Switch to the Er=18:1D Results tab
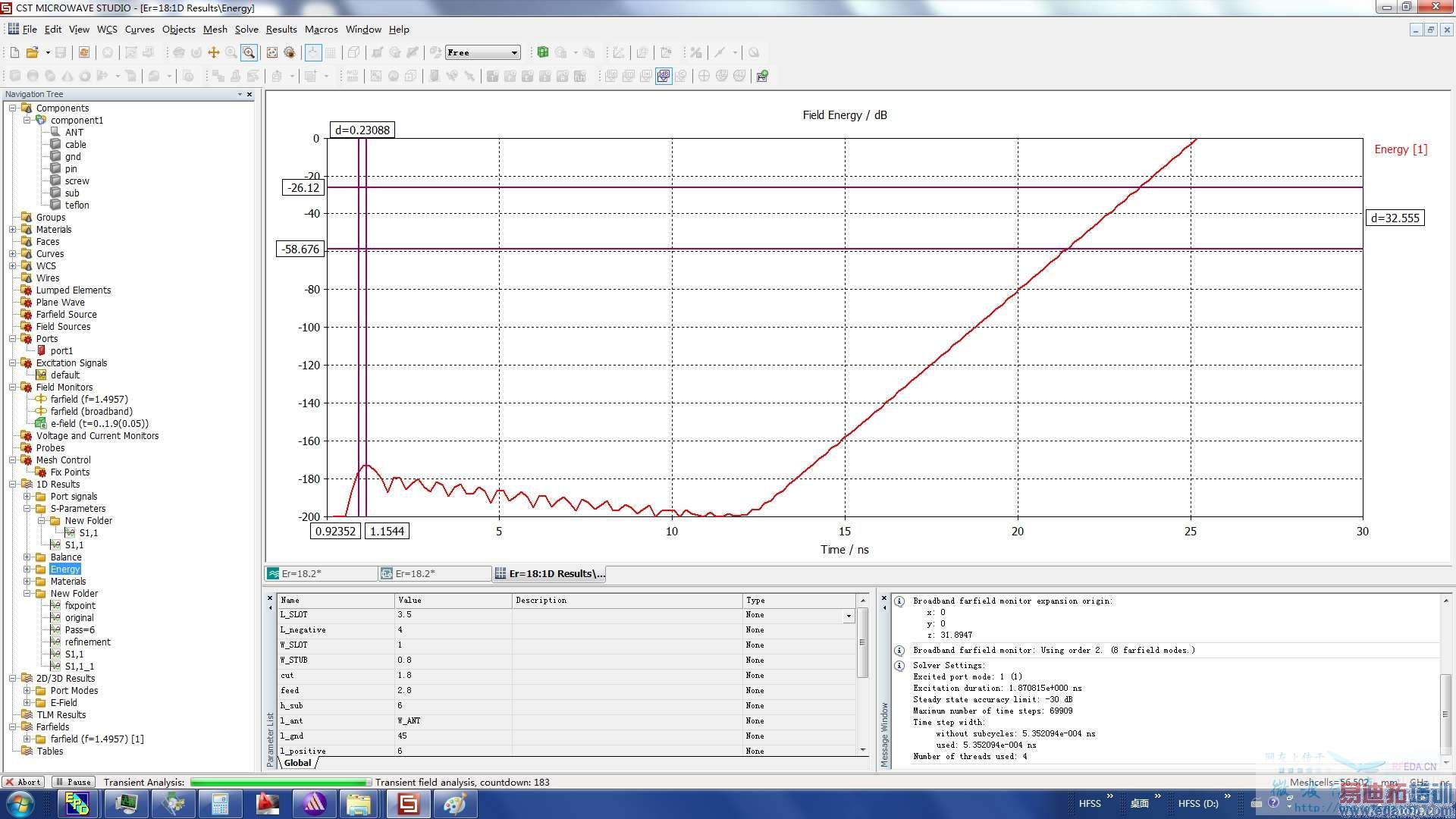1456x819 pixels. click(x=550, y=573)
